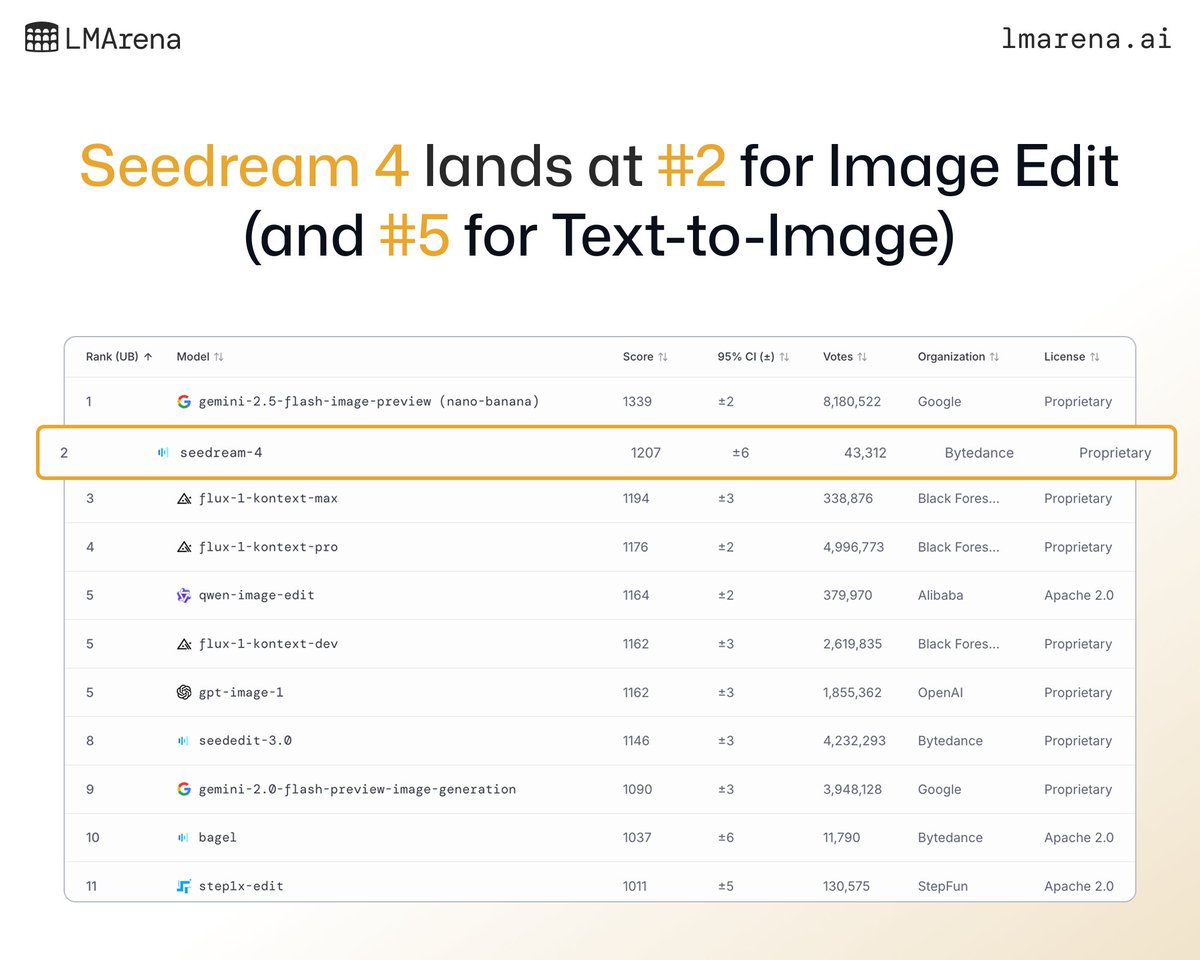The width and height of the screenshot is (1200, 960).
Task: Click the Google icon beside gemini-2.5-flash-image-preview
Action: pyautogui.click(x=184, y=401)
